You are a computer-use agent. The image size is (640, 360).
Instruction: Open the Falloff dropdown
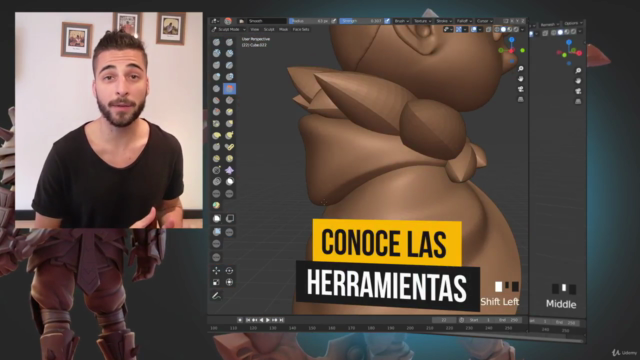click(464, 21)
